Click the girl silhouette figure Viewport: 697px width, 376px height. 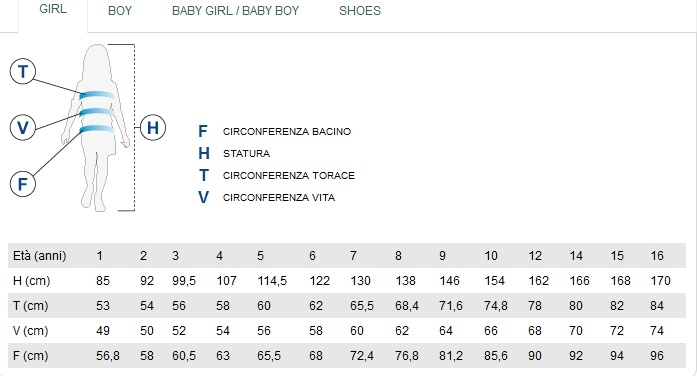point(96,128)
